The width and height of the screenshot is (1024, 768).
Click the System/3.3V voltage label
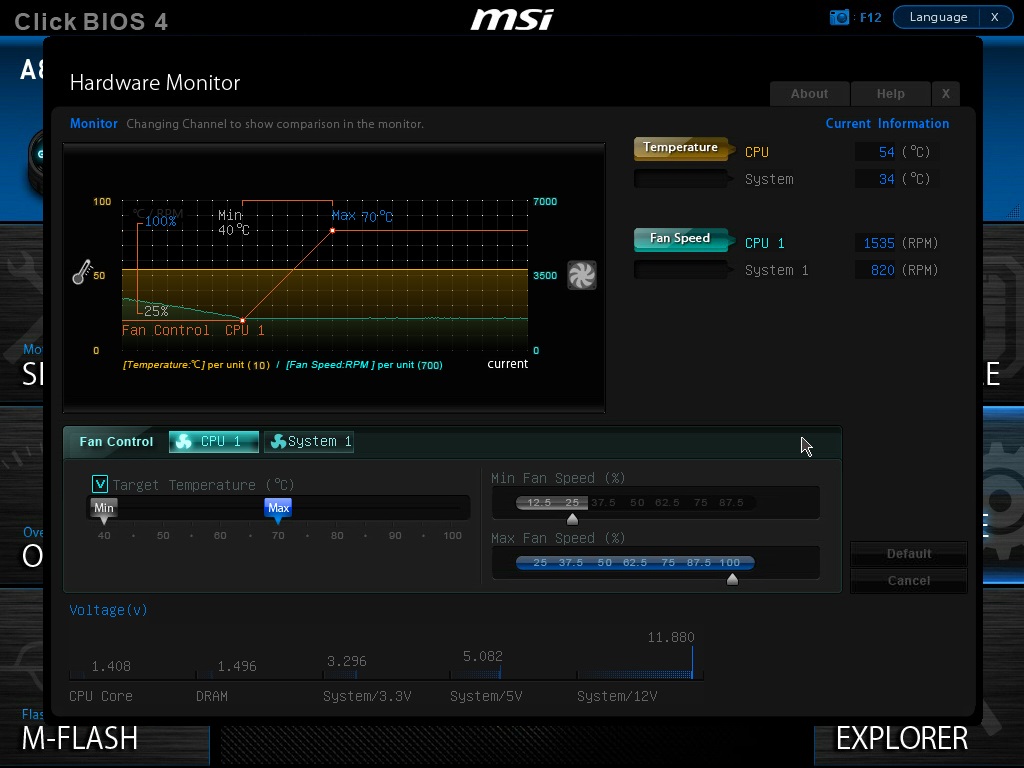[x=367, y=696]
